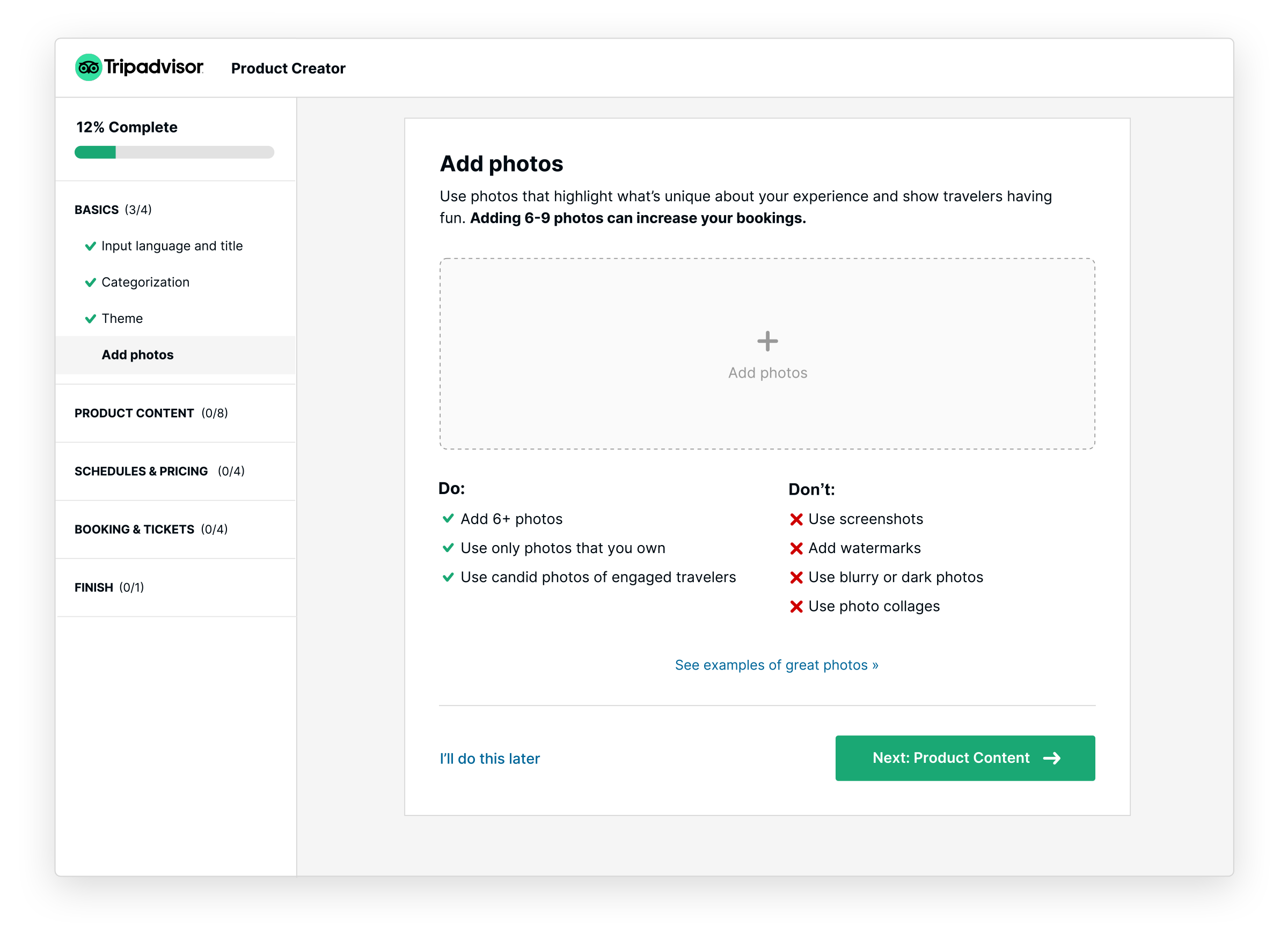Open Input language and title step
Screen dimensions: 1288x949
click(172, 246)
